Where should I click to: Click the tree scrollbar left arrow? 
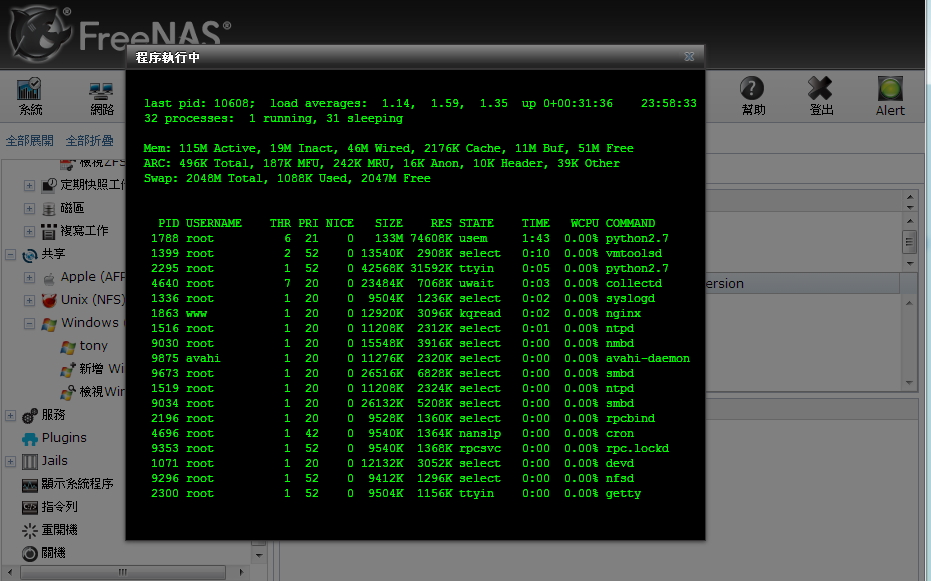10,572
